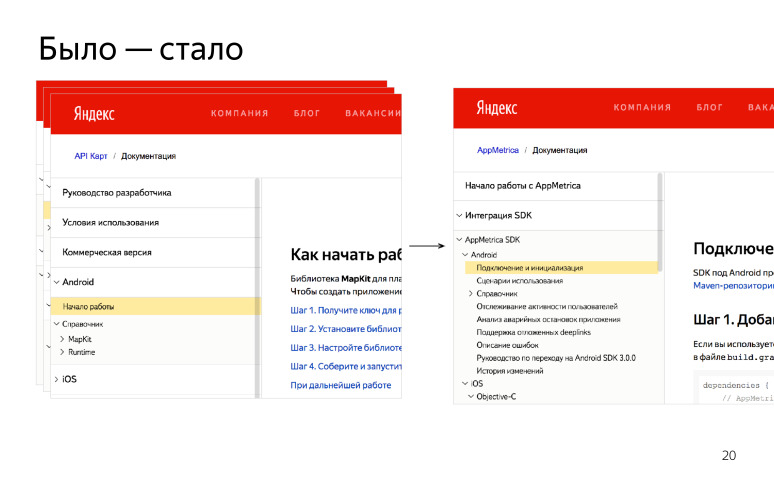
Task: Open link Шаг 2. Установите библиотеку
Action: (346, 329)
